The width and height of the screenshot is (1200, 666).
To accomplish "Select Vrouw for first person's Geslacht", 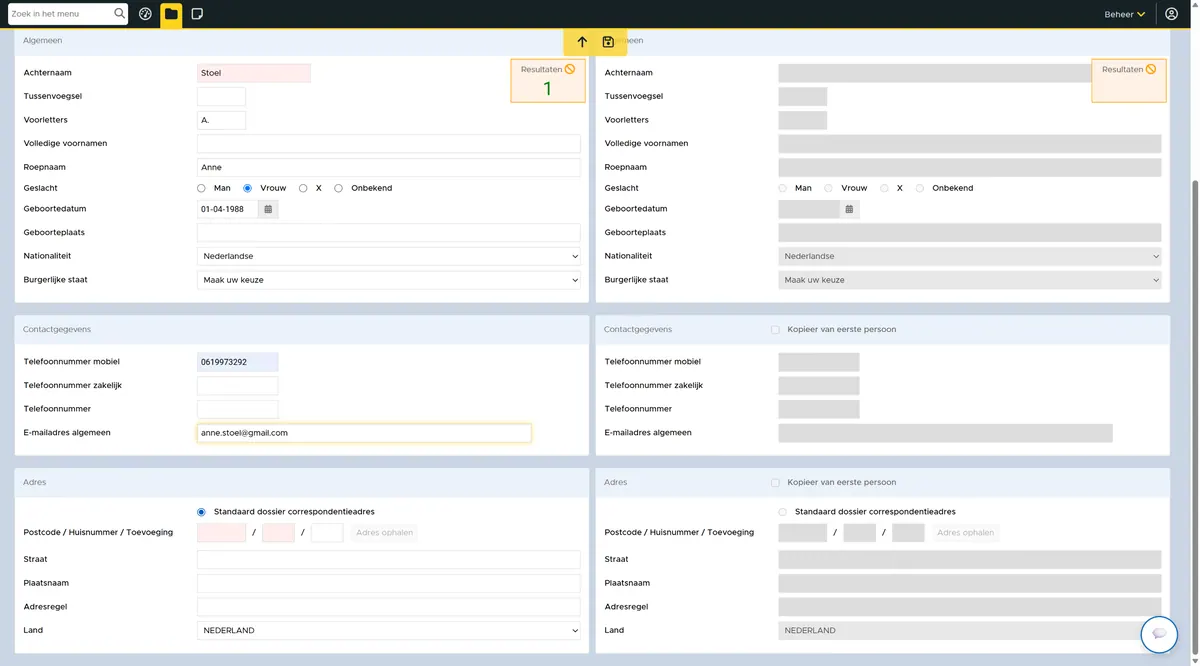I will [248, 188].
